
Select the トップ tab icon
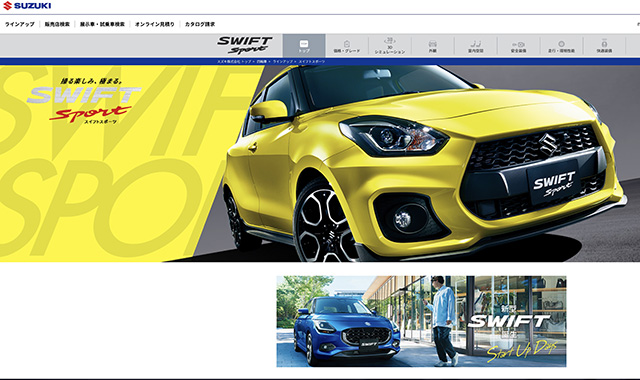click(304, 46)
